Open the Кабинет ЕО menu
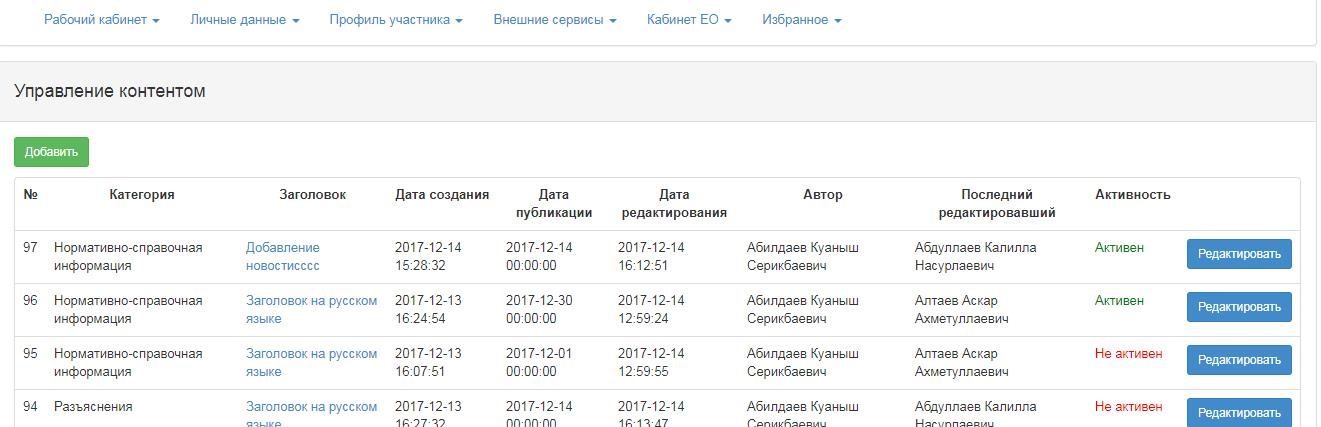 point(689,20)
